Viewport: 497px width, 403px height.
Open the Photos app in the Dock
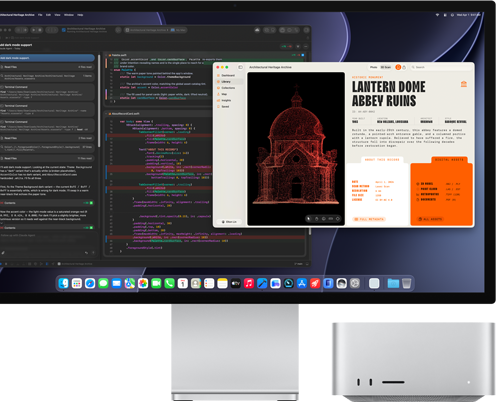pos(143,283)
